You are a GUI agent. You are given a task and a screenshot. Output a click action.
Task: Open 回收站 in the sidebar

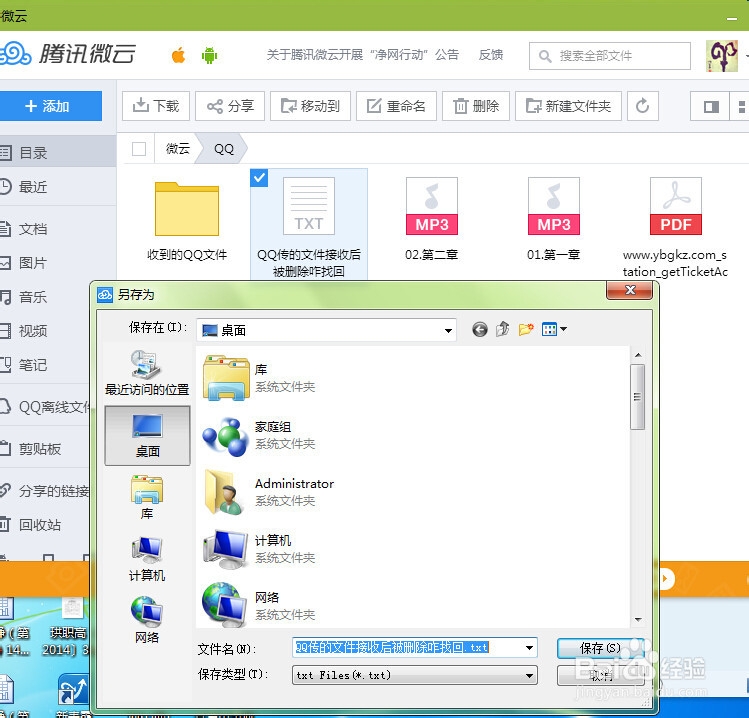(x=45, y=525)
